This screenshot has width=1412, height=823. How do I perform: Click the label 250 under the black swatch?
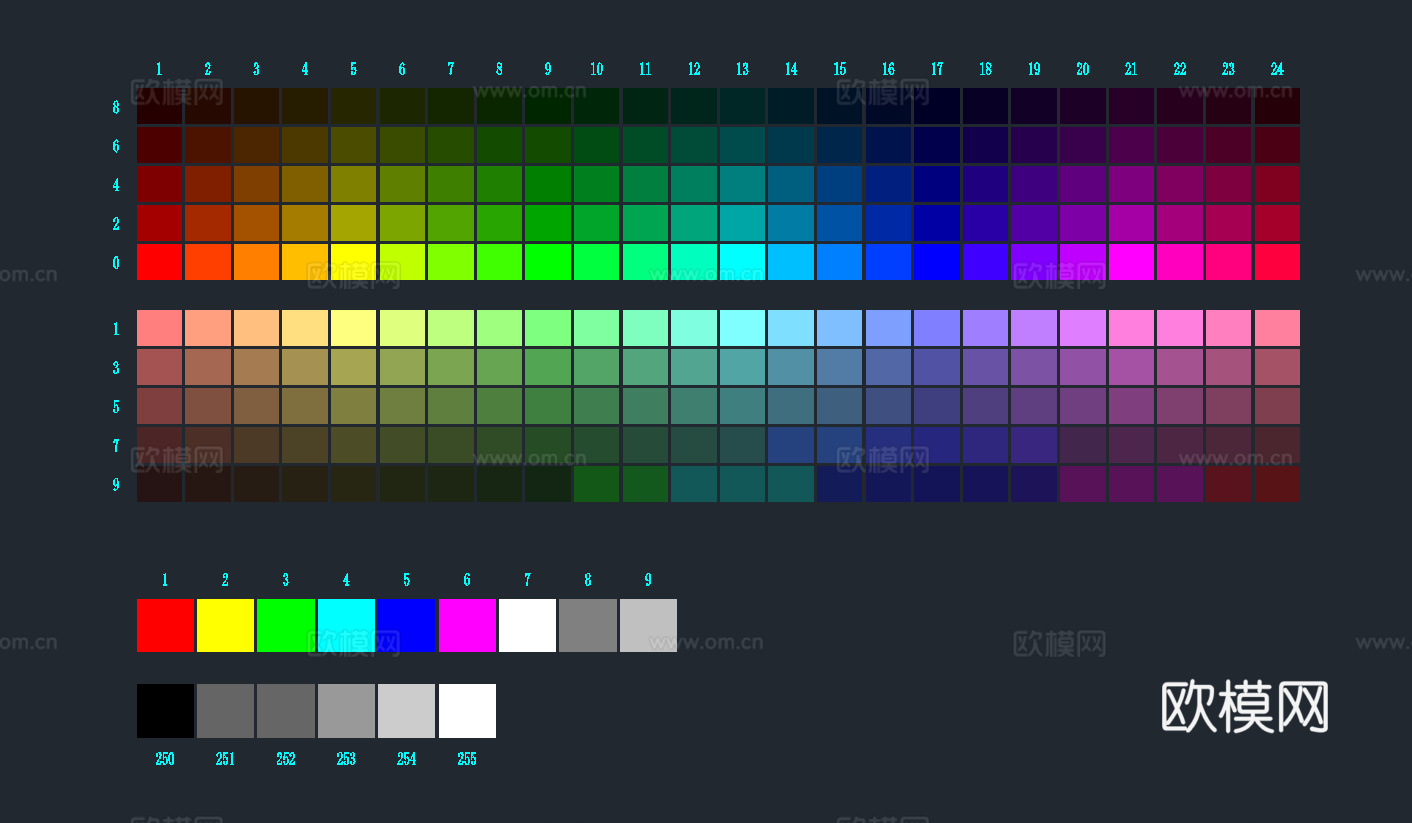coord(165,759)
